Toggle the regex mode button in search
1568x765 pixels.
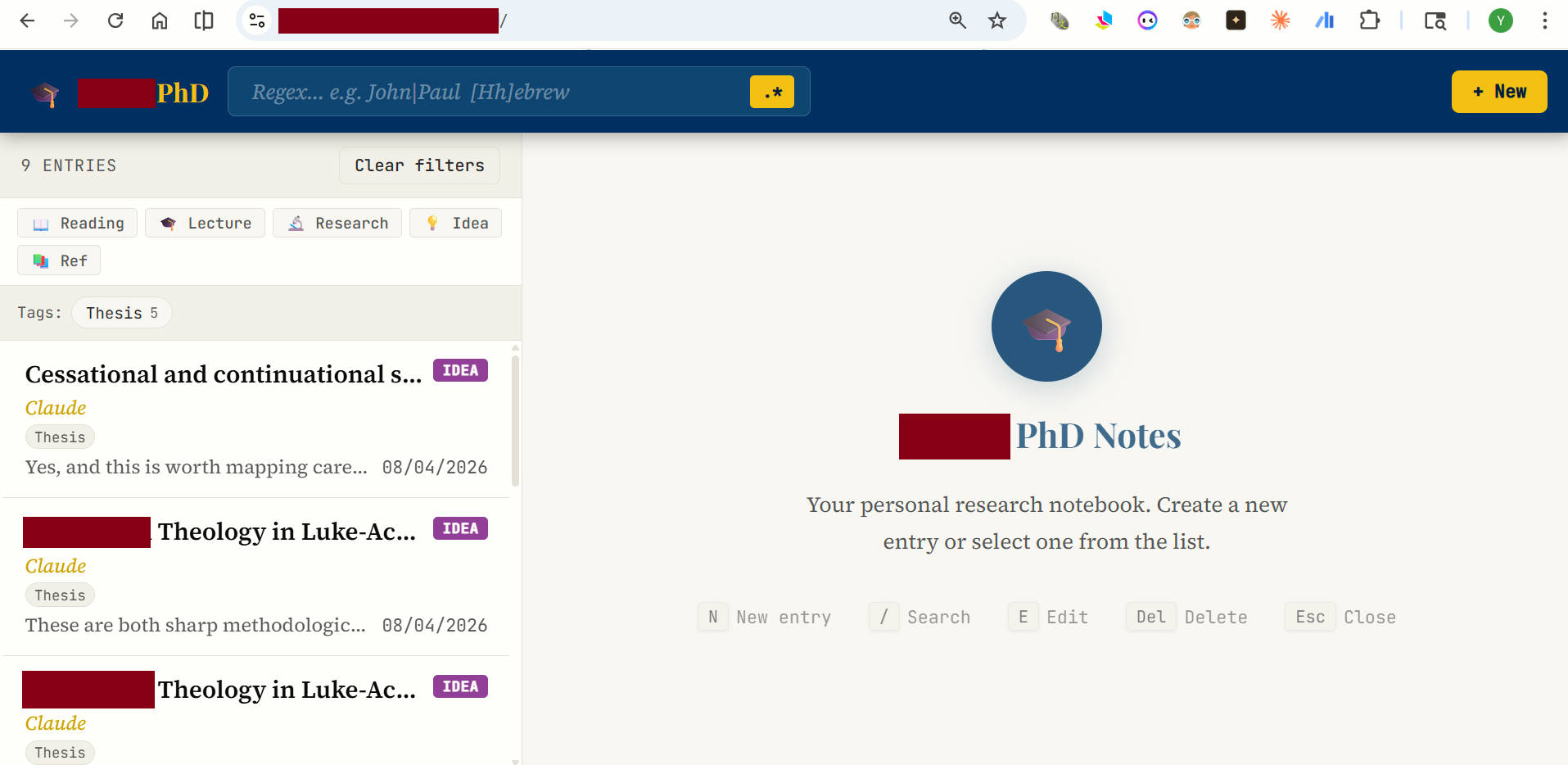[x=771, y=92]
